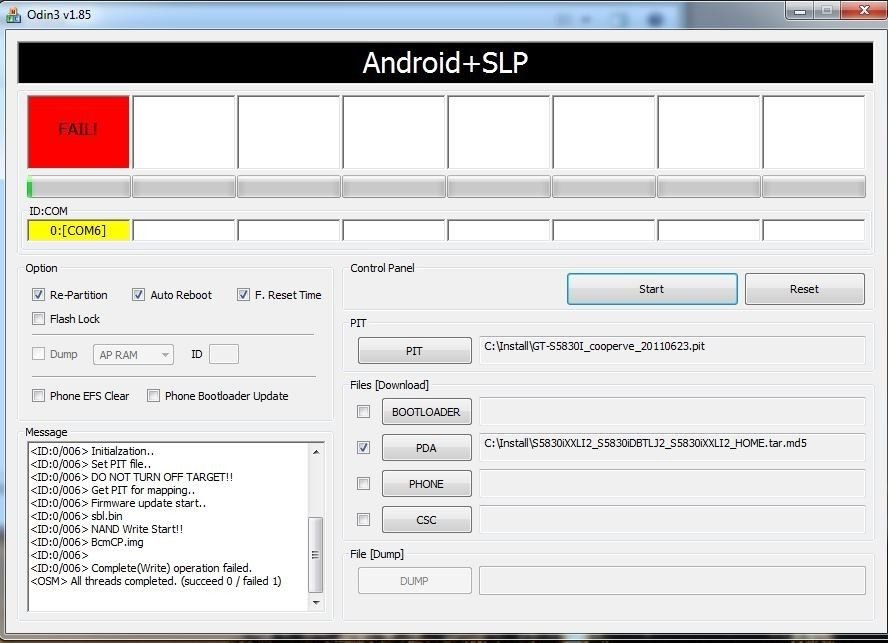Click the Reset button
The width and height of the screenshot is (888, 643).
pyautogui.click(x=805, y=289)
